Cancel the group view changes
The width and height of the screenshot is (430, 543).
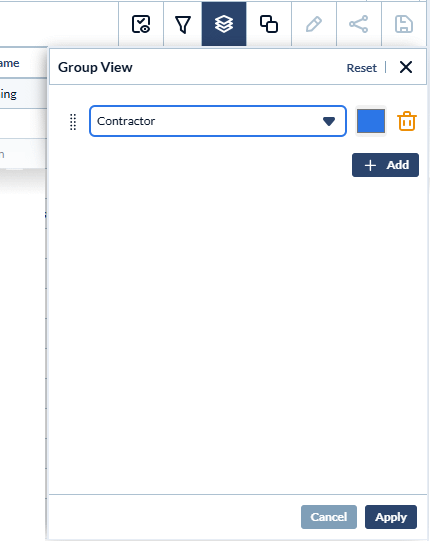(329, 517)
